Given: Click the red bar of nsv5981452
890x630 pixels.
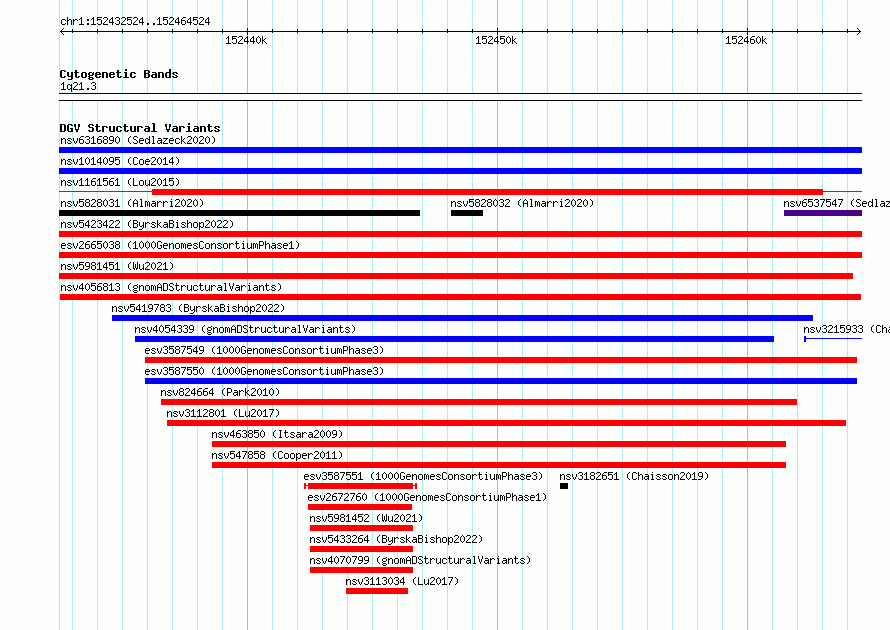Looking at the screenshot, I should [361, 528].
